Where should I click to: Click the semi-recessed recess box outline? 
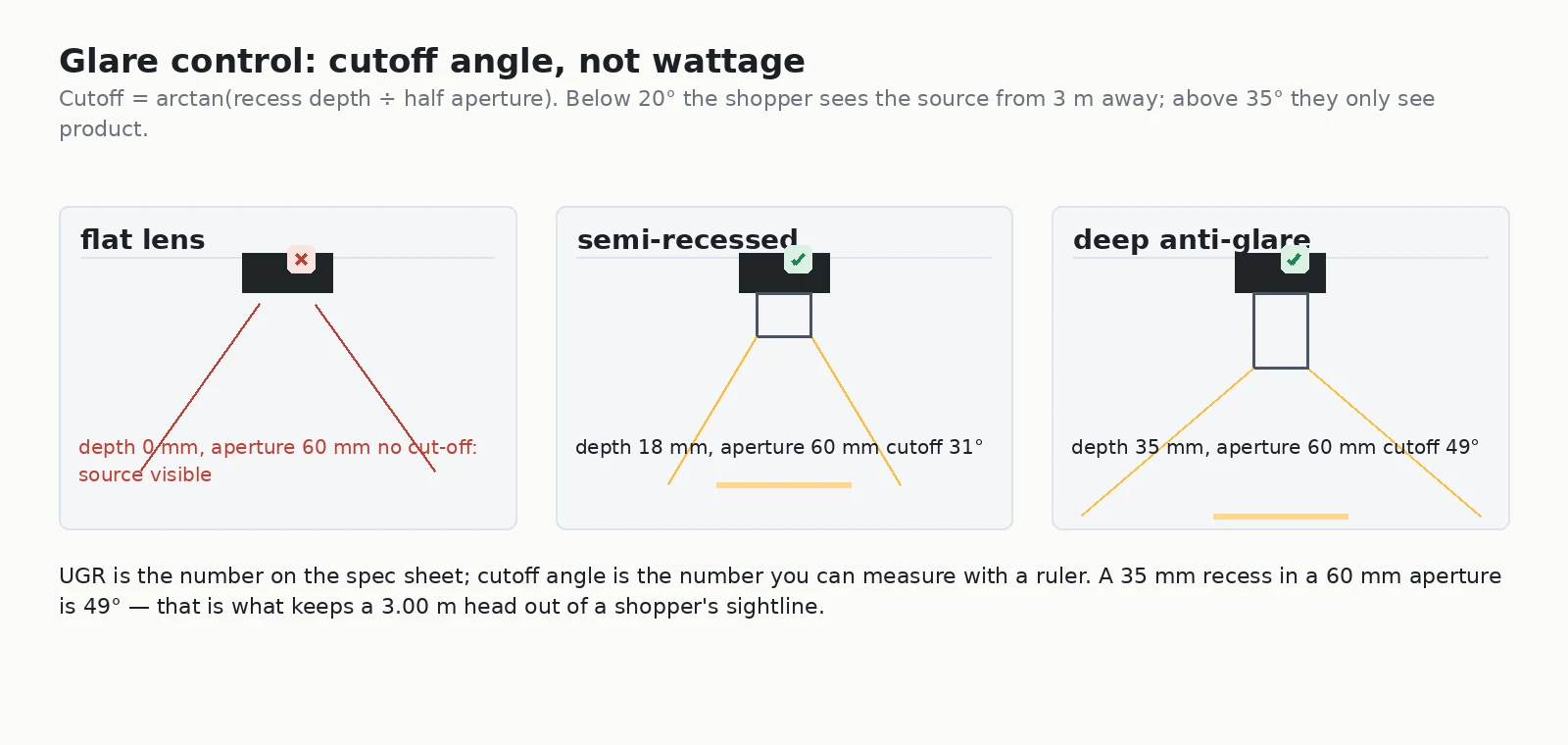[x=784, y=315]
